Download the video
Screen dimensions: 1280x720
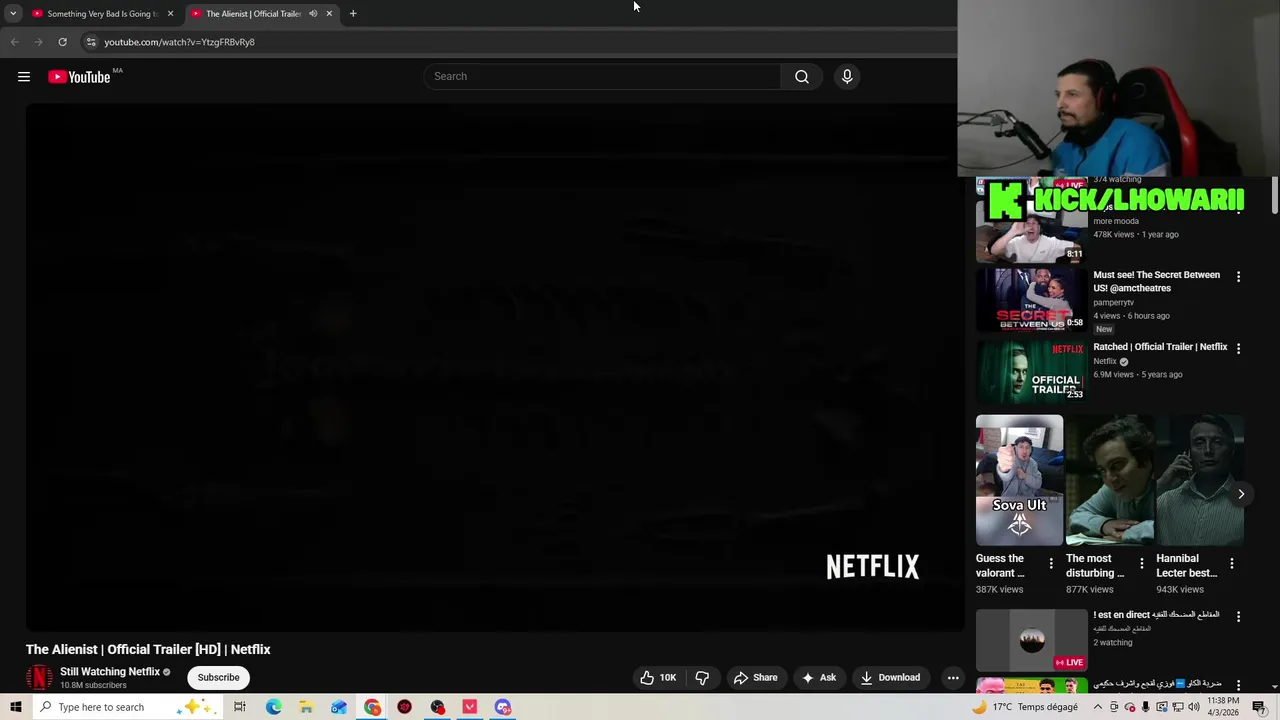[x=890, y=677]
